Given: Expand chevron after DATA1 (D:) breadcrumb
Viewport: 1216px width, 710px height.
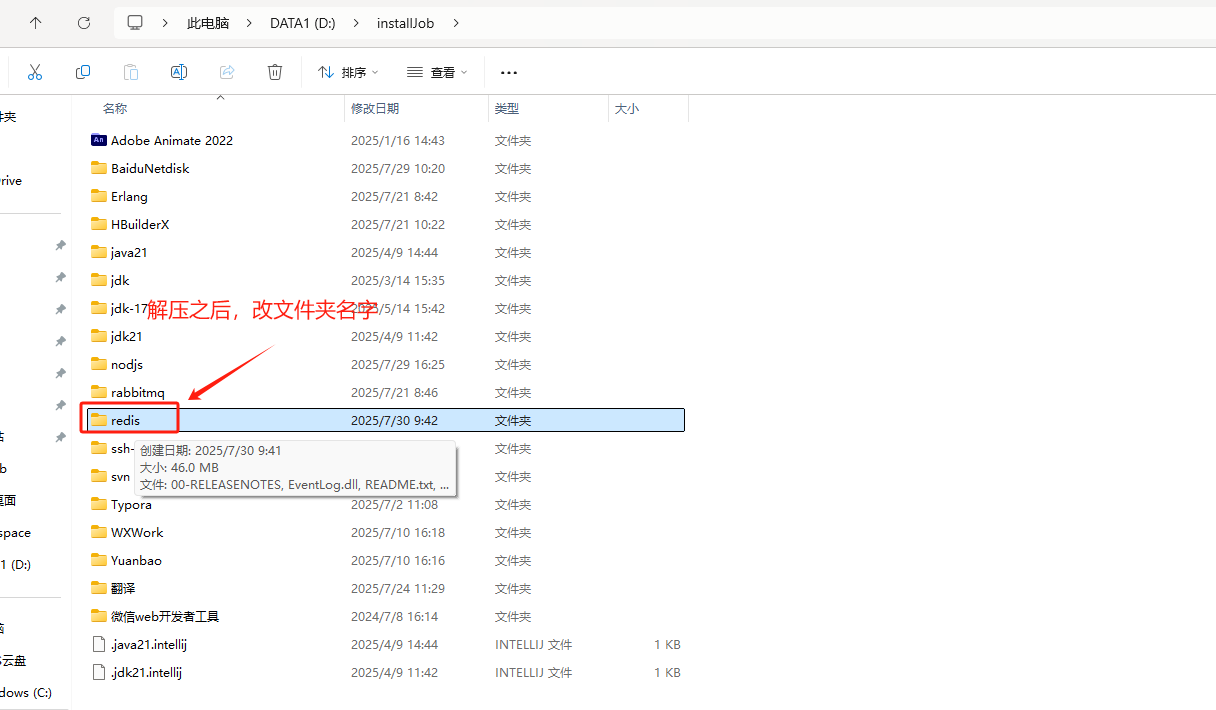Looking at the screenshot, I should [x=355, y=22].
